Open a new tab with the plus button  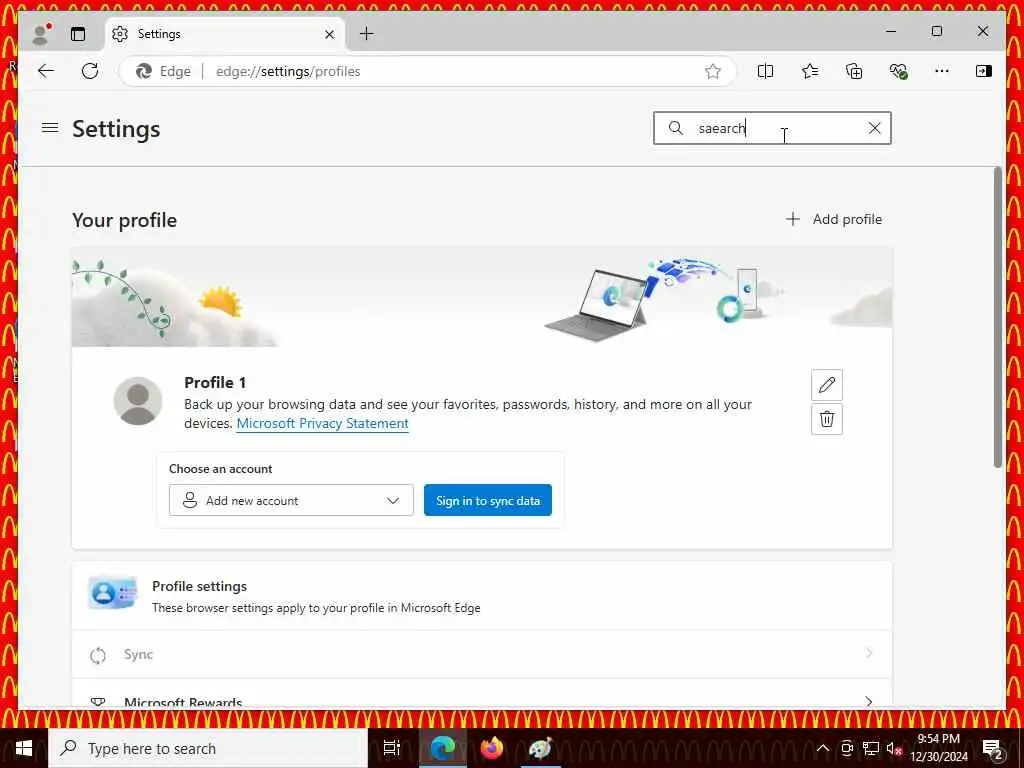(x=367, y=33)
